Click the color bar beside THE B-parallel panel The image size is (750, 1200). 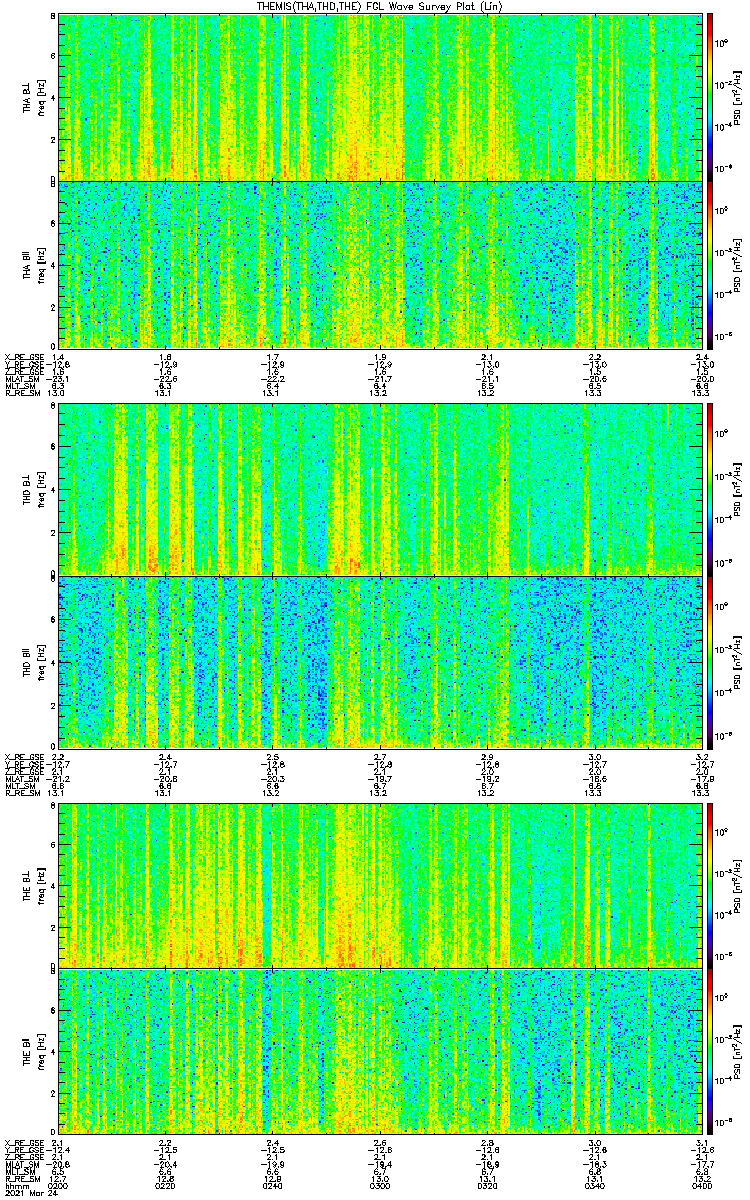pyautogui.click(x=710, y=1052)
